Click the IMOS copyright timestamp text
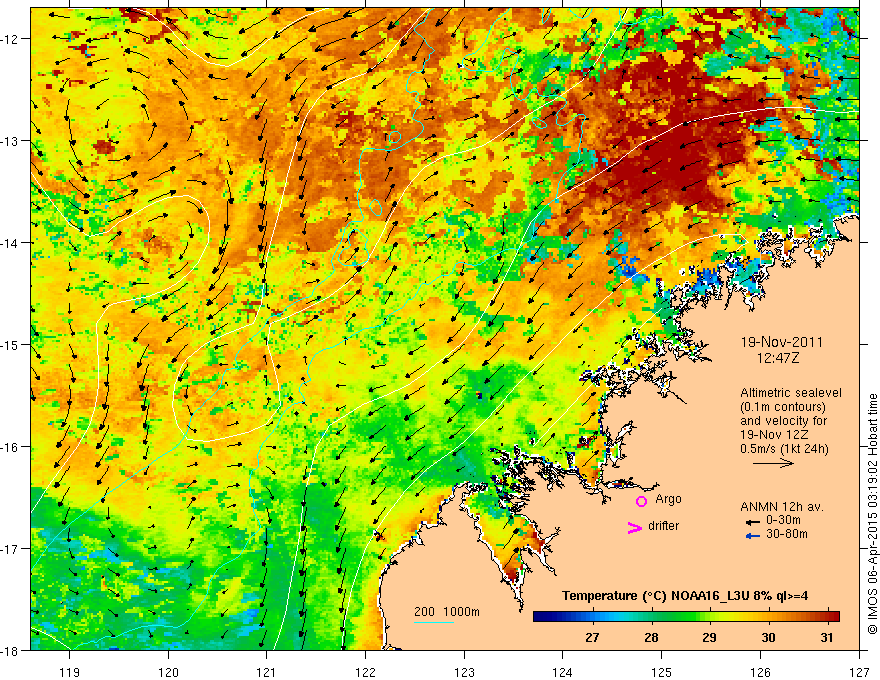The image size is (880, 680). coord(873,514)
